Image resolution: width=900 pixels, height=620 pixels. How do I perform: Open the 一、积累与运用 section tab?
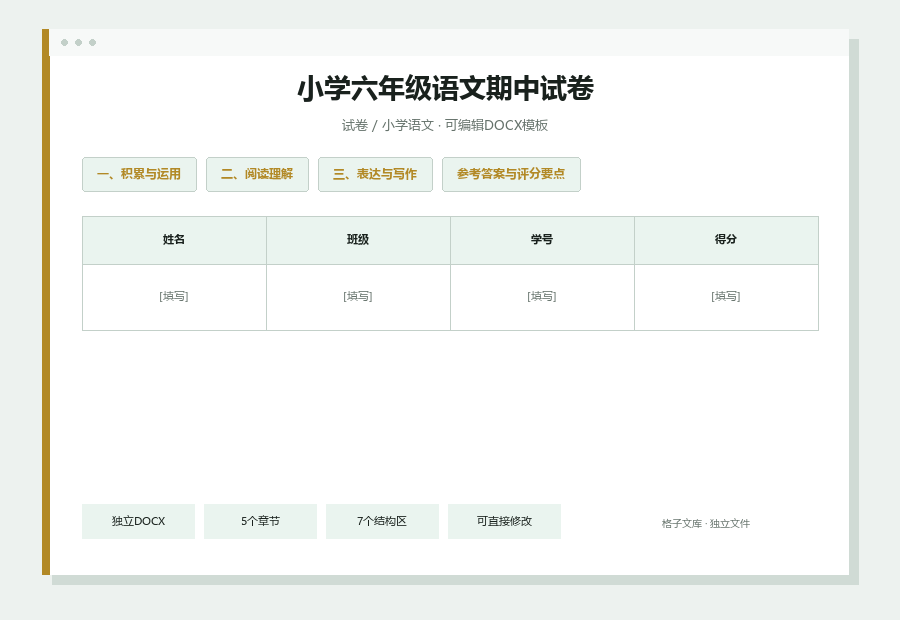point(139,175)
